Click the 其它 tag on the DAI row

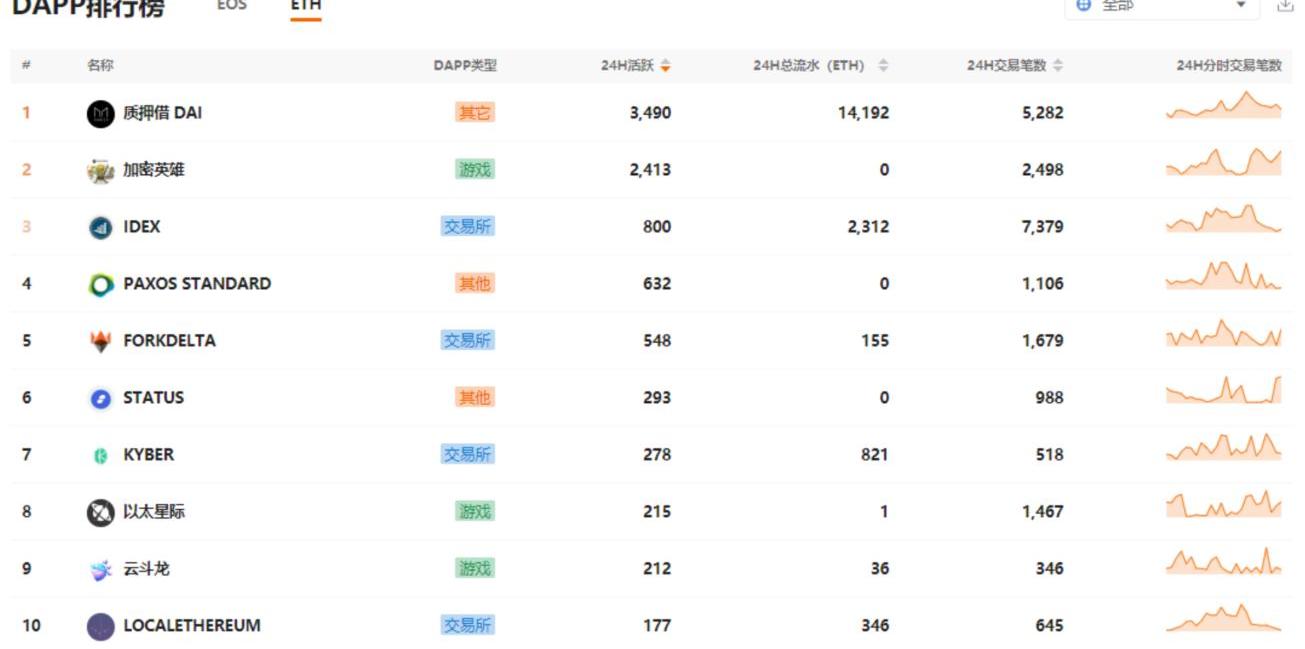point(474,113)
